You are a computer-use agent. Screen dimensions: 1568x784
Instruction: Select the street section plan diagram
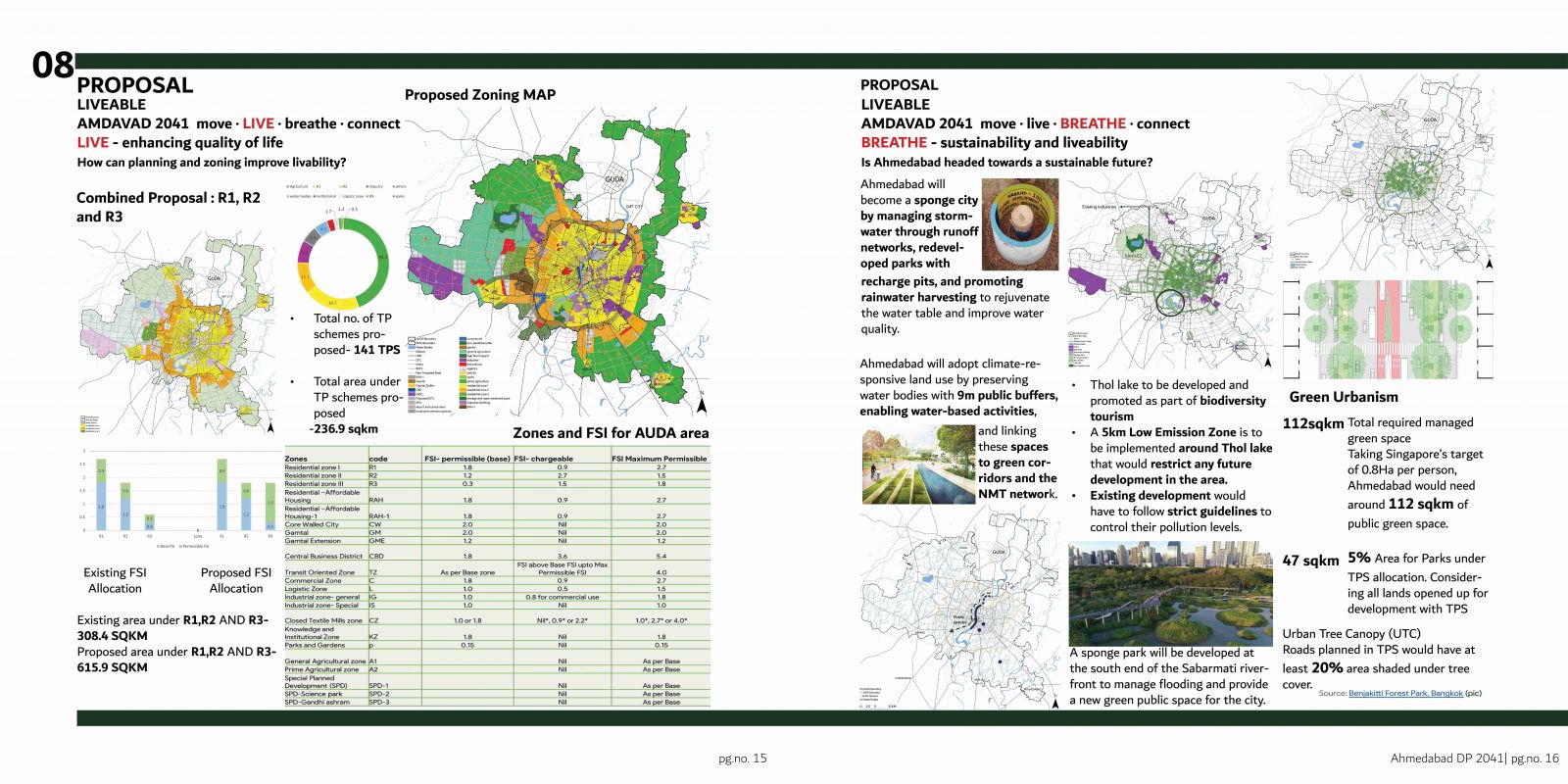(x=1389, y=329)
